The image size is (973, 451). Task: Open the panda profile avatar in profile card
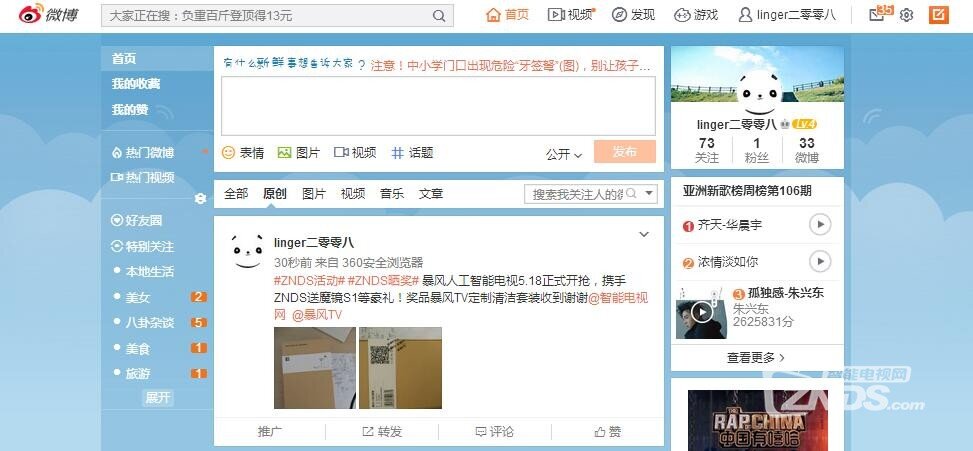point(758,91)
